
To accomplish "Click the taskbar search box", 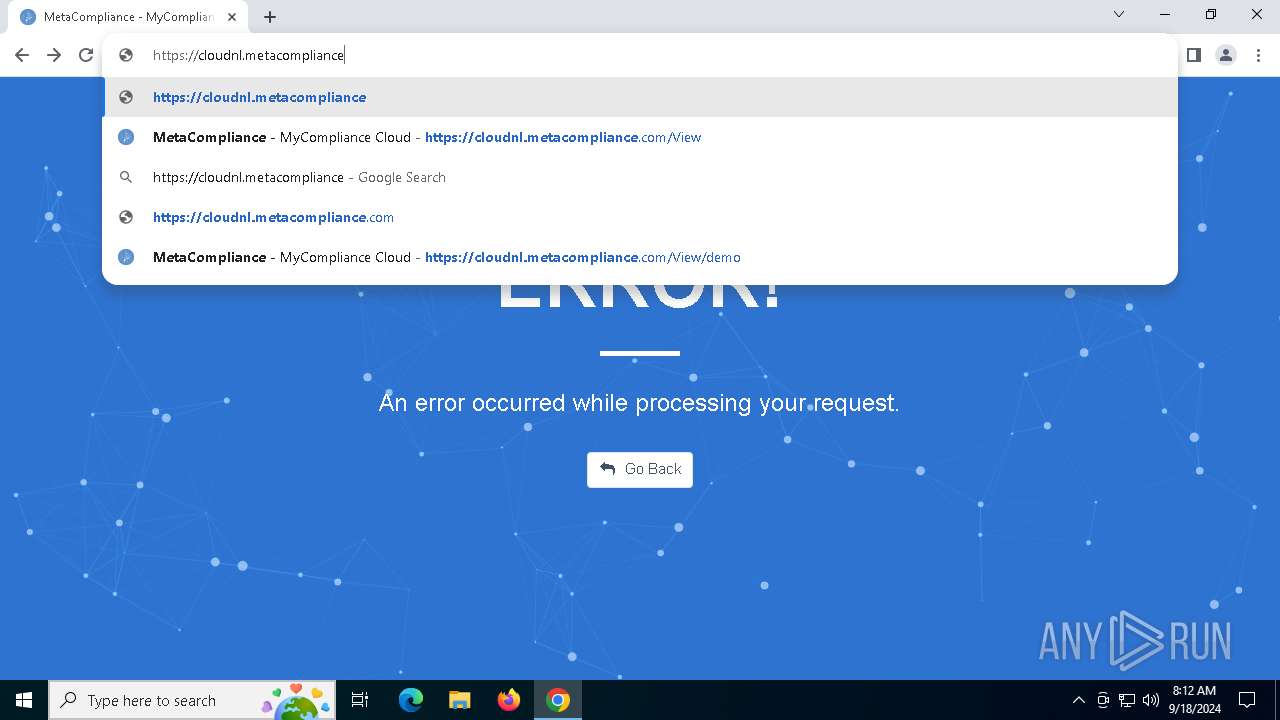I will click(x=192, y=700).
